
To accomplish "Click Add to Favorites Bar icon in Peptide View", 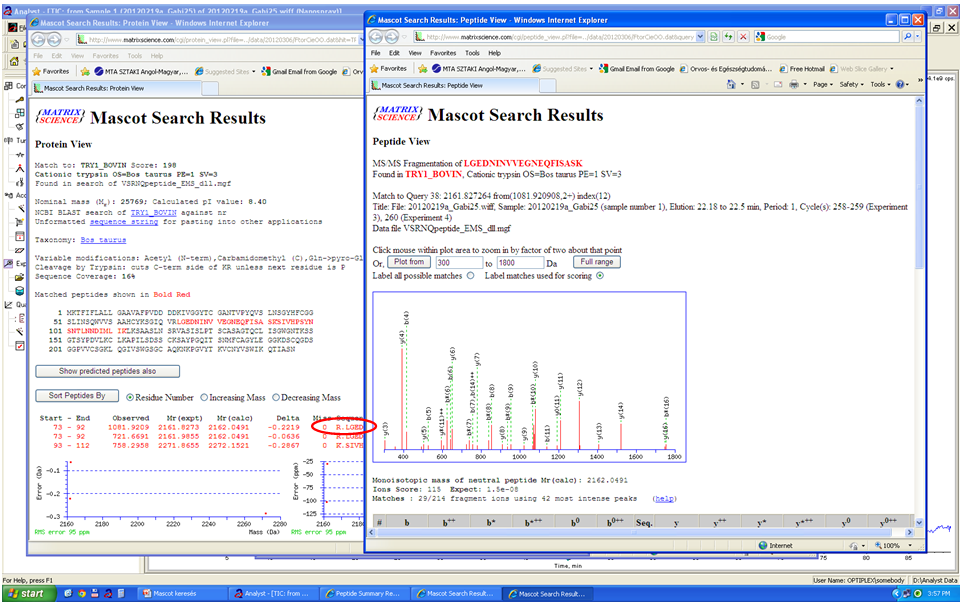I will tap(422, 69).
